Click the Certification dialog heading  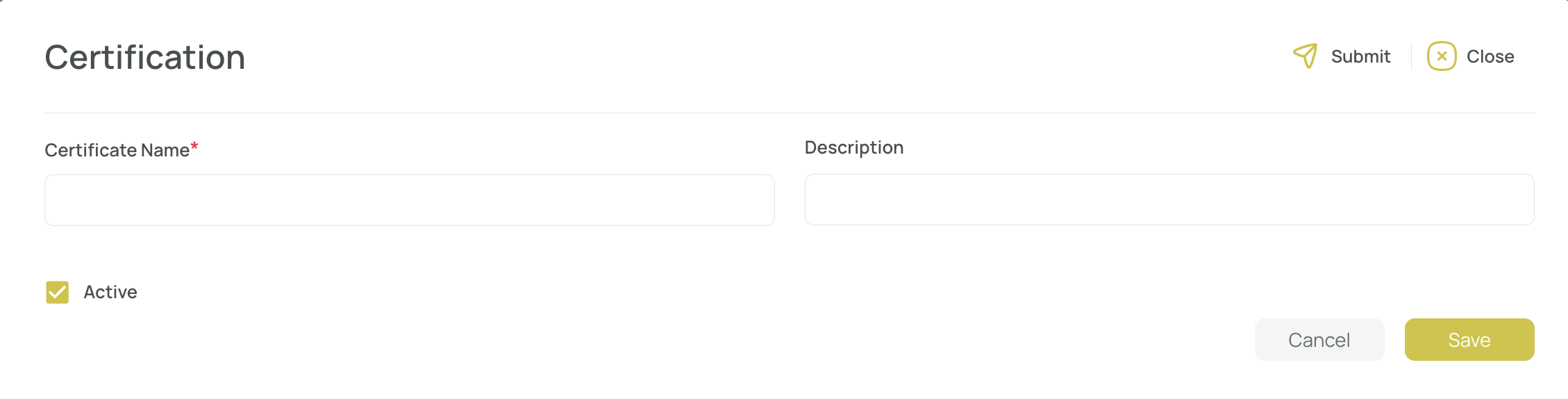[145, 57]
